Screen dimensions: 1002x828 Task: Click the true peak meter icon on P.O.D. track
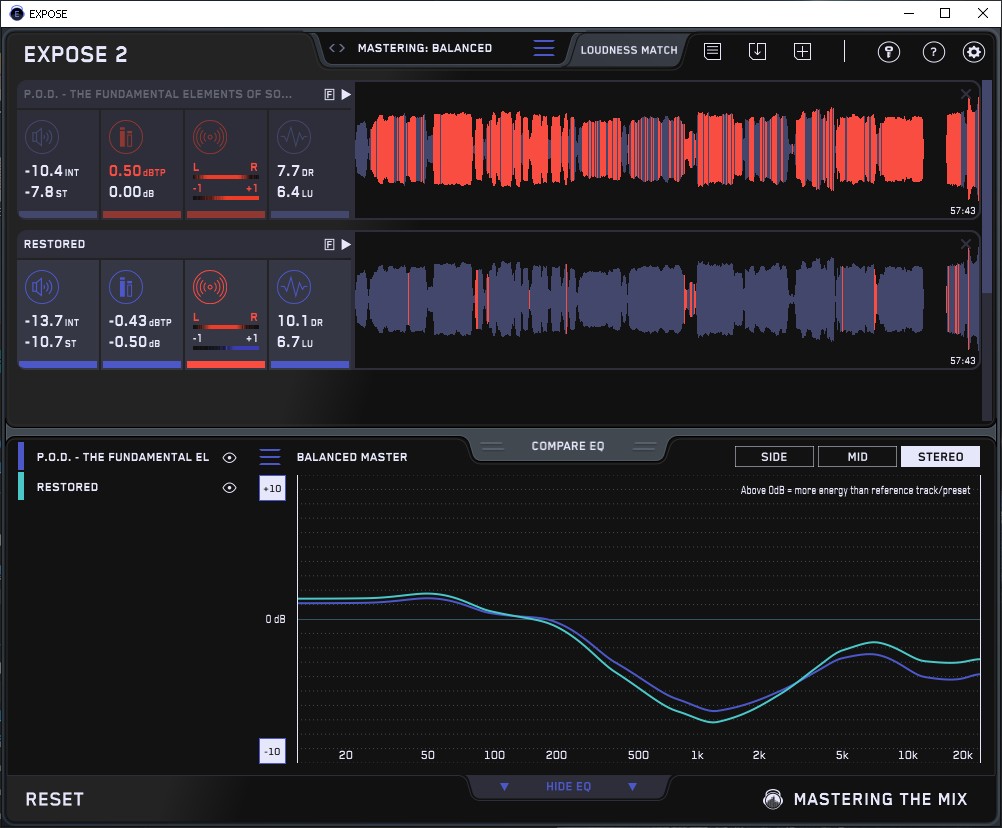[x=125, y=137]
